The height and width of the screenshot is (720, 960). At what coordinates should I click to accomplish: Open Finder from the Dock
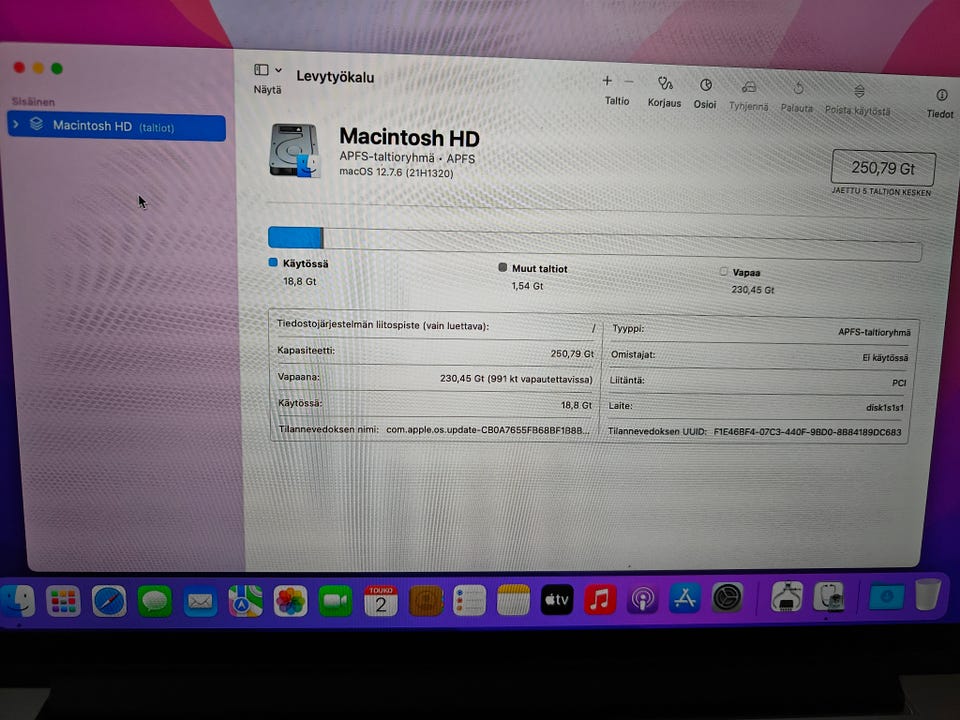point(17,601)
